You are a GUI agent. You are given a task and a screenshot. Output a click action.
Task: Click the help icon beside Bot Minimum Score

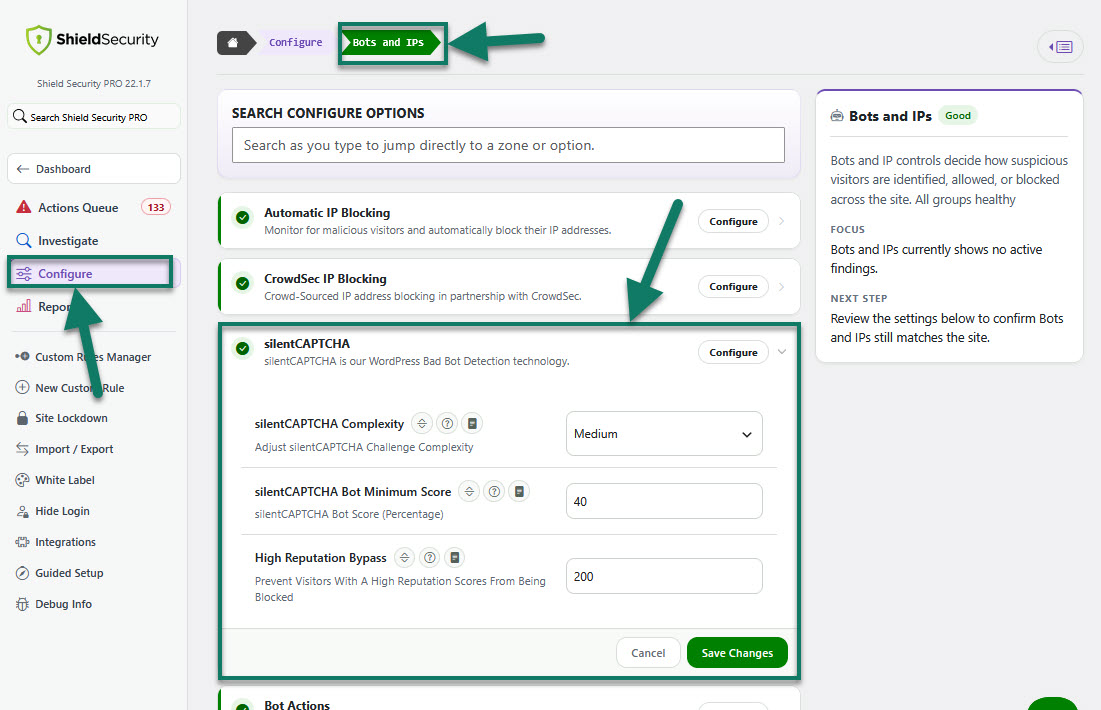click(494, 492)
